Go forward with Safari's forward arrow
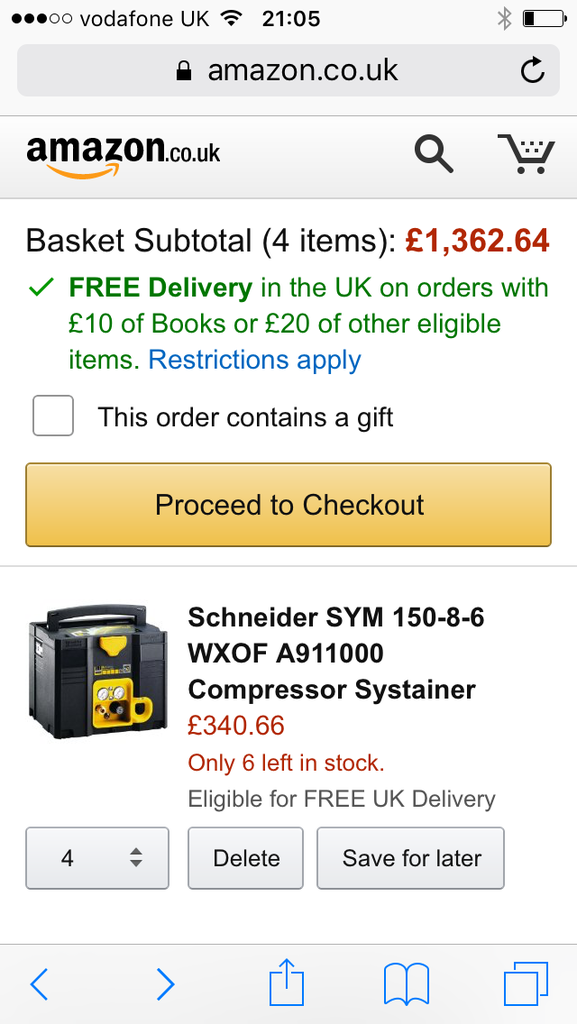 pos(165,984)
